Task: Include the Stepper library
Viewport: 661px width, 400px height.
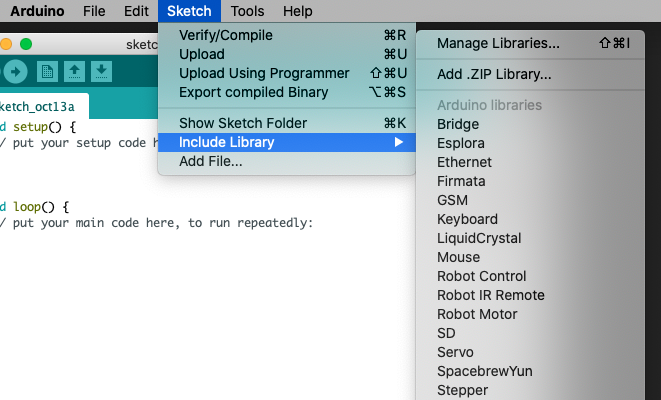Action: 530,390
